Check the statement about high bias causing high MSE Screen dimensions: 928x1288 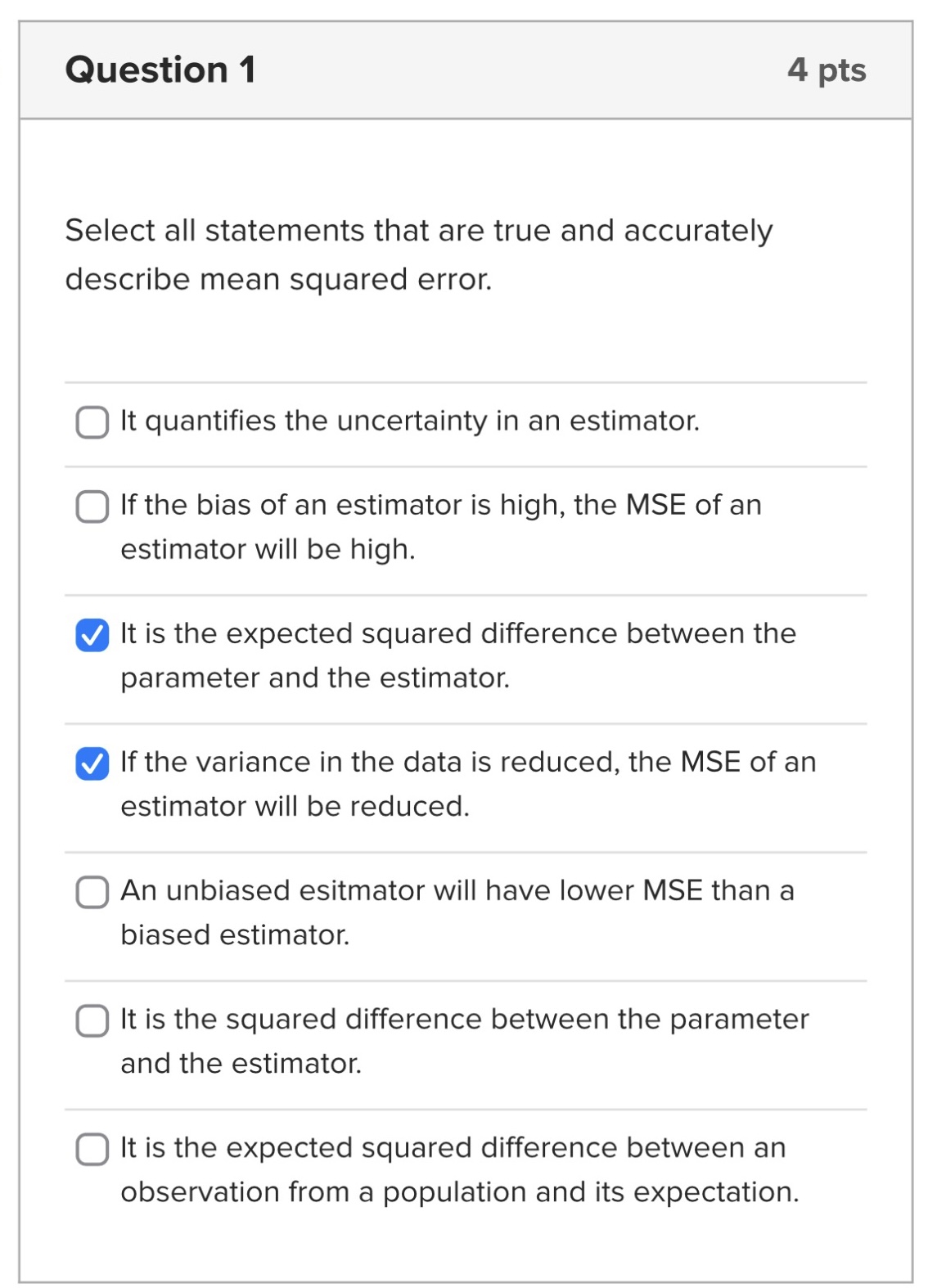[91, 506]
